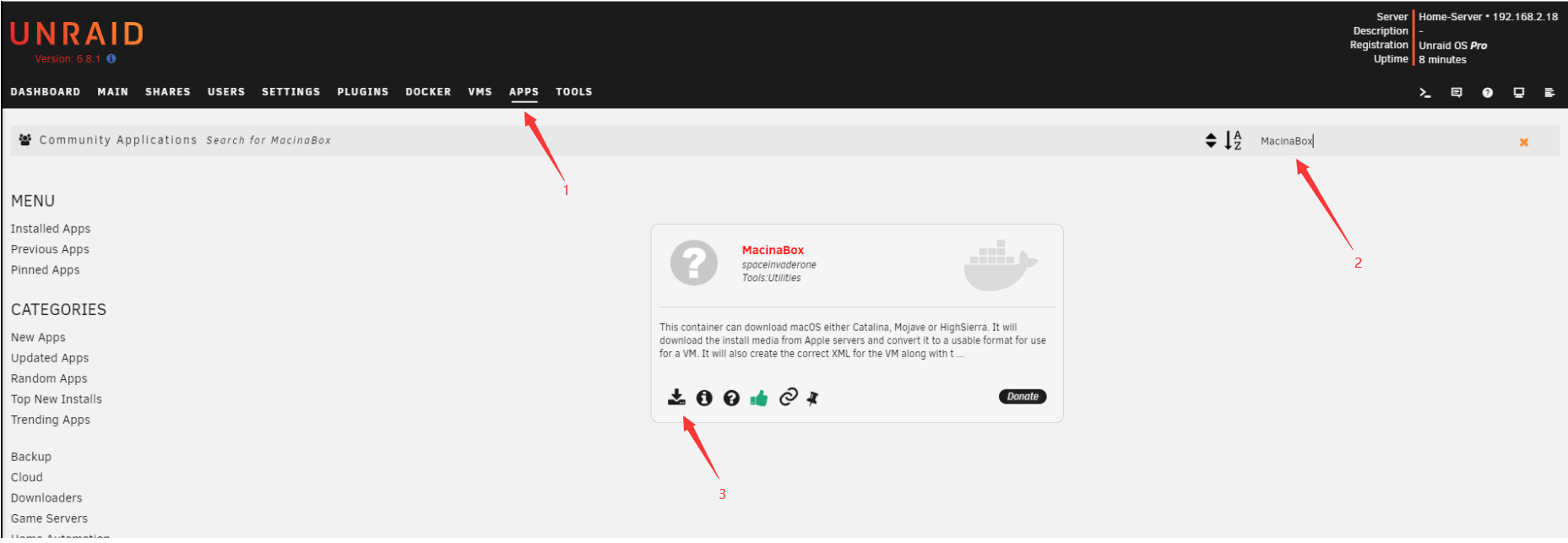
Task: Open the Trending Apps category
Action: click(x=51, y=420)
